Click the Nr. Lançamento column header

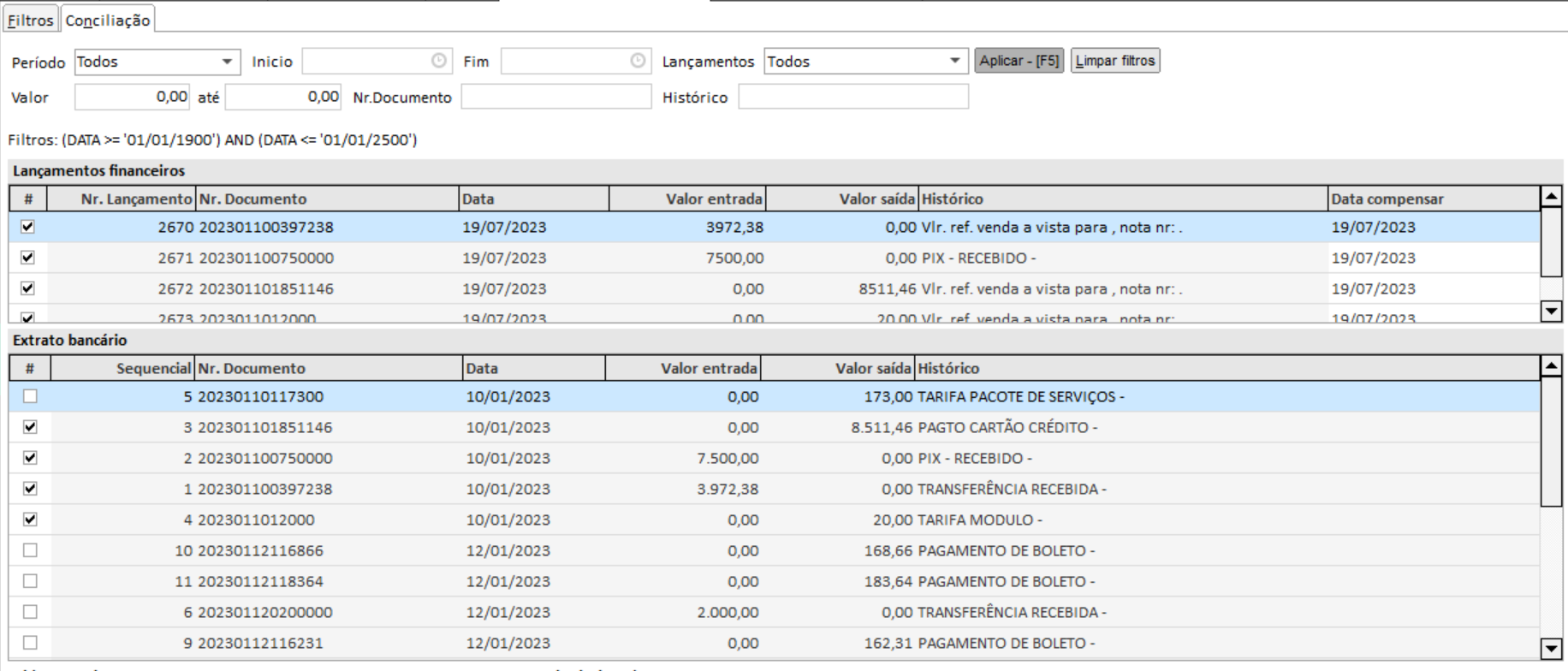coord(121,199)
